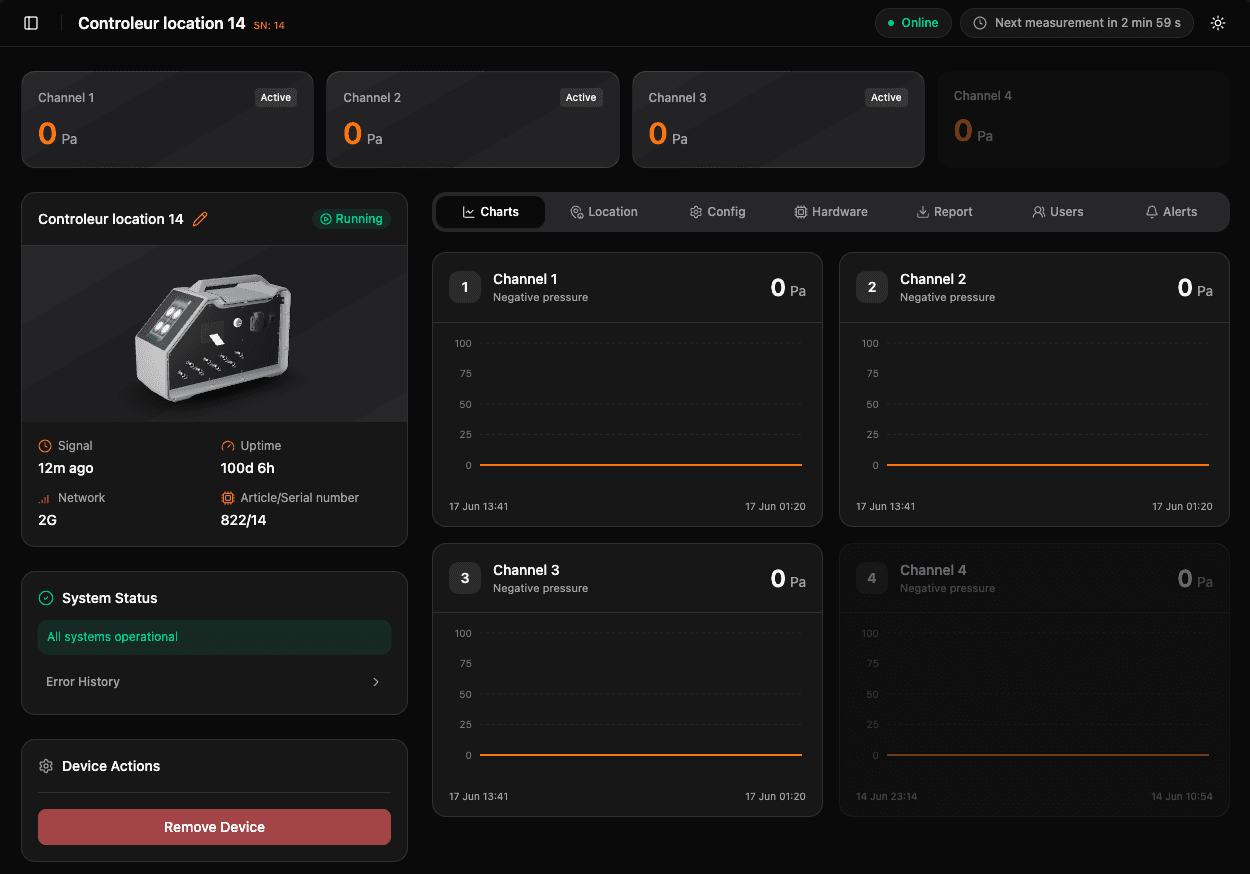Click the Online status badge
1250x874 pixels.
913,23
